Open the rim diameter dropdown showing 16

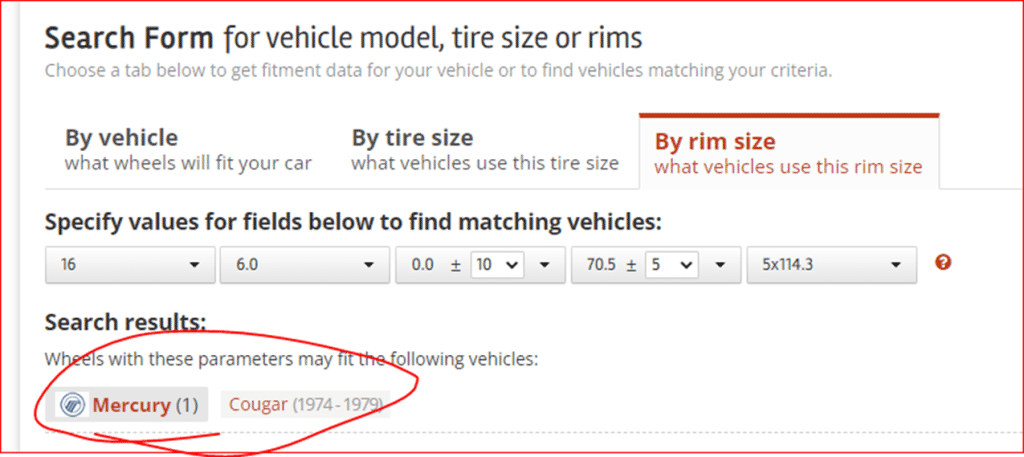pos(128,265)
